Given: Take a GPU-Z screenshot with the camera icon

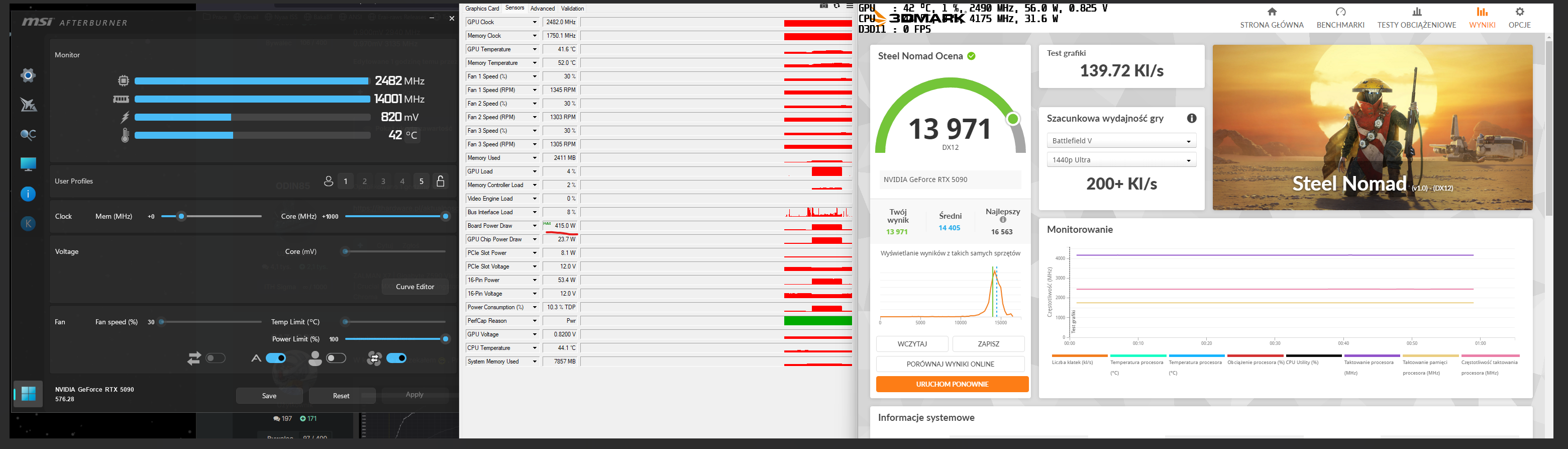Looking at the screenshot, I should point(823,6).
